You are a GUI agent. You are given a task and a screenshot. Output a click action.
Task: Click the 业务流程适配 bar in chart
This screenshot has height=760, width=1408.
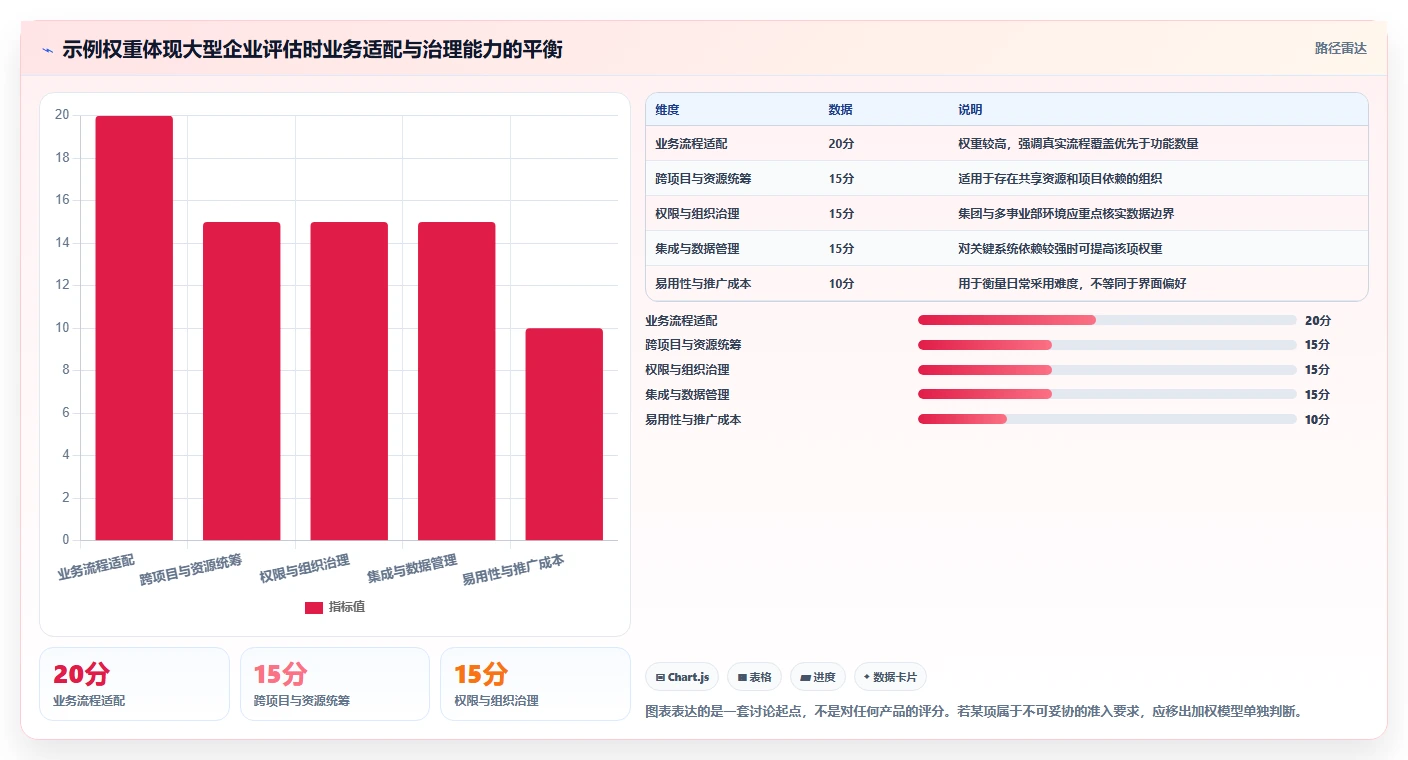pos(134,328)
